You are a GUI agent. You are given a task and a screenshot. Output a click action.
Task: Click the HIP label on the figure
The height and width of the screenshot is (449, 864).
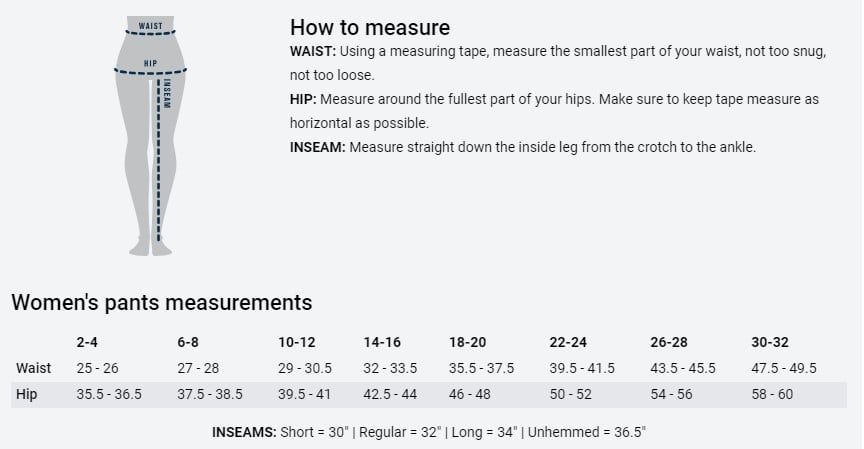click(x=150, y=63)
